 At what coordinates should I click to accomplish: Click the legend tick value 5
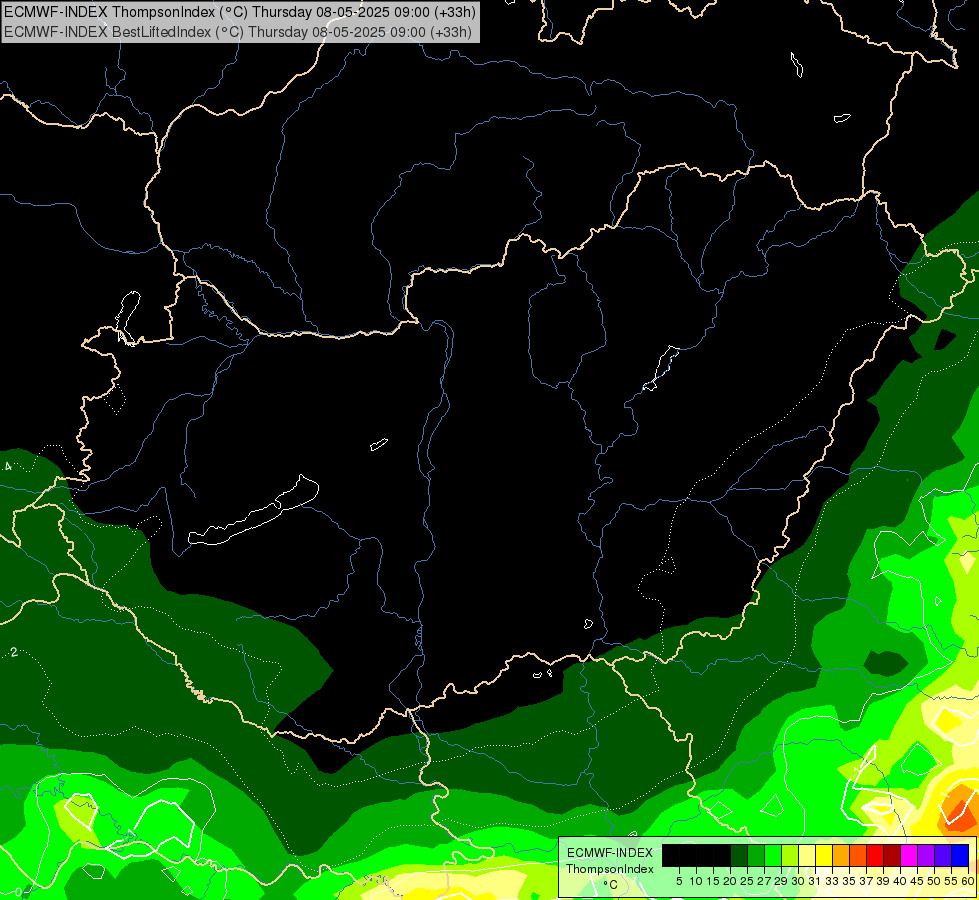tap(679, 881)
